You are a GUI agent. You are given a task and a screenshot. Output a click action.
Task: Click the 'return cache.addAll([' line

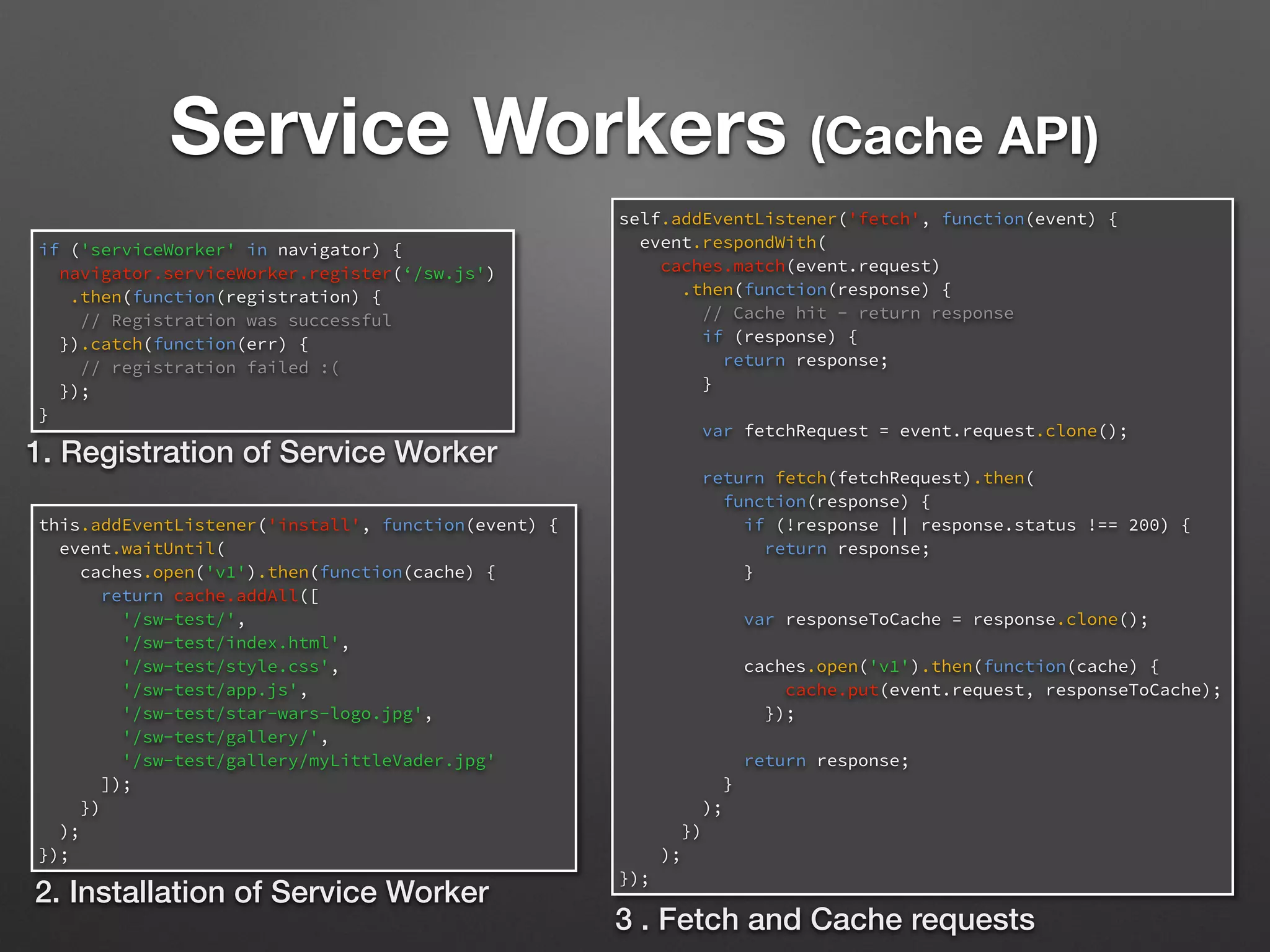coord(210,596)
